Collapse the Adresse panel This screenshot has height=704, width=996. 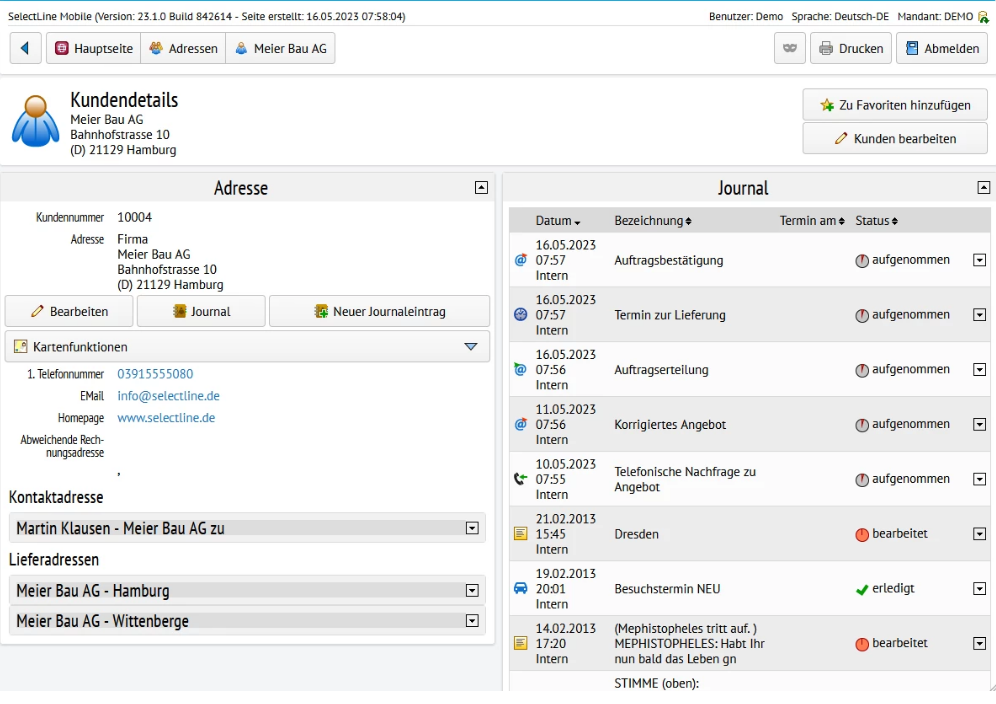tap(481, 187)
